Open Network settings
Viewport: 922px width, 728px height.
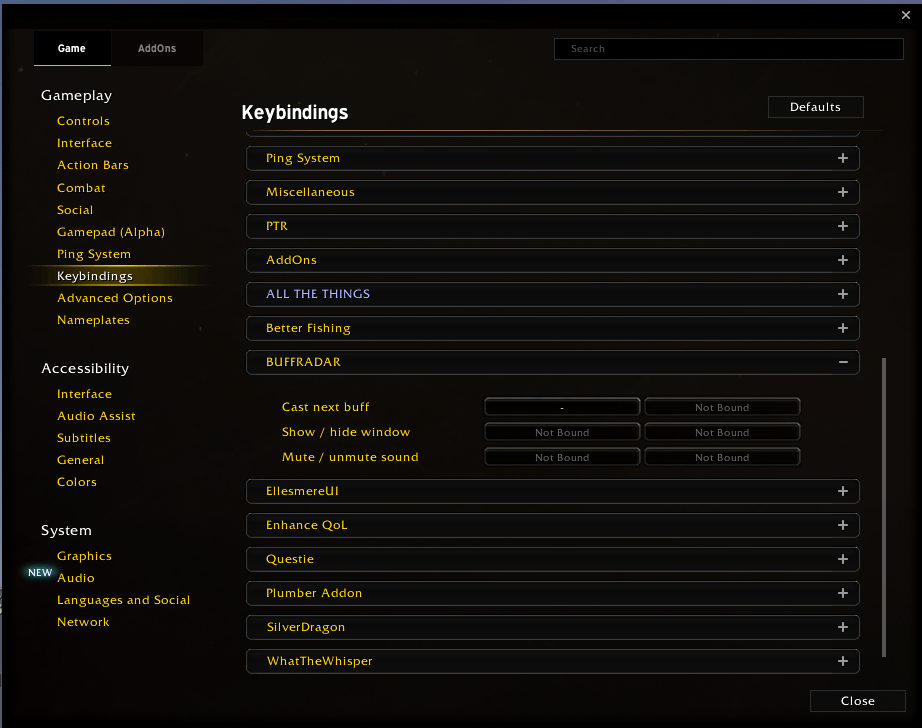83,622
